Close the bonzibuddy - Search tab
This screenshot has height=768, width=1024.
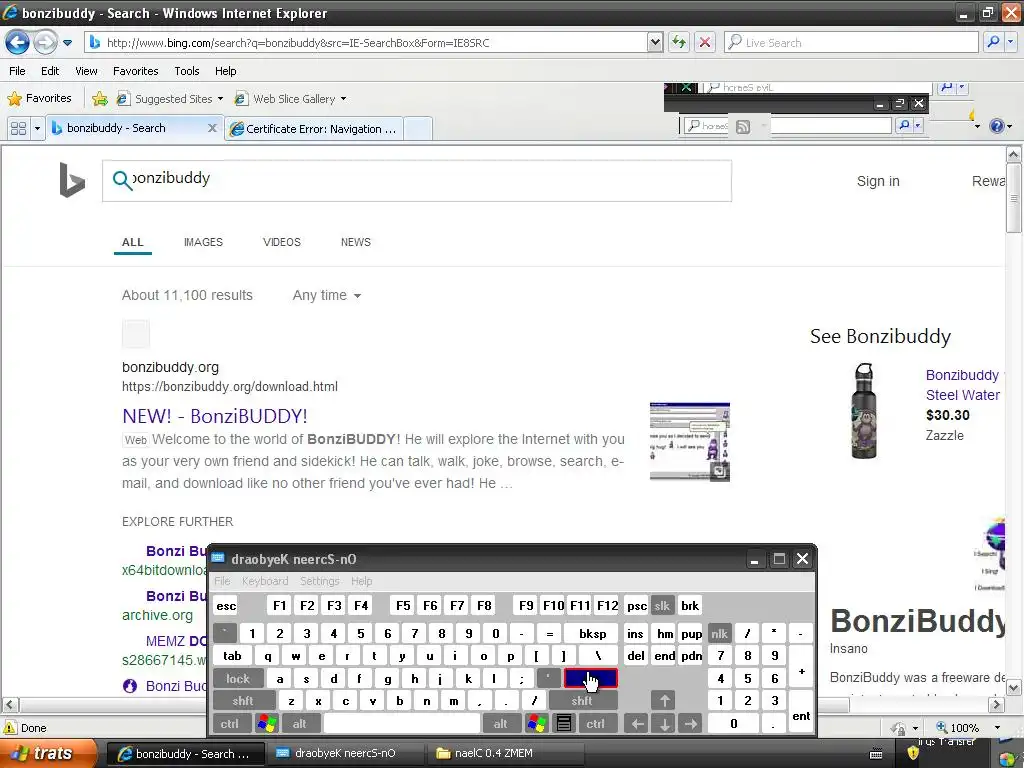(x=212, y=128)
